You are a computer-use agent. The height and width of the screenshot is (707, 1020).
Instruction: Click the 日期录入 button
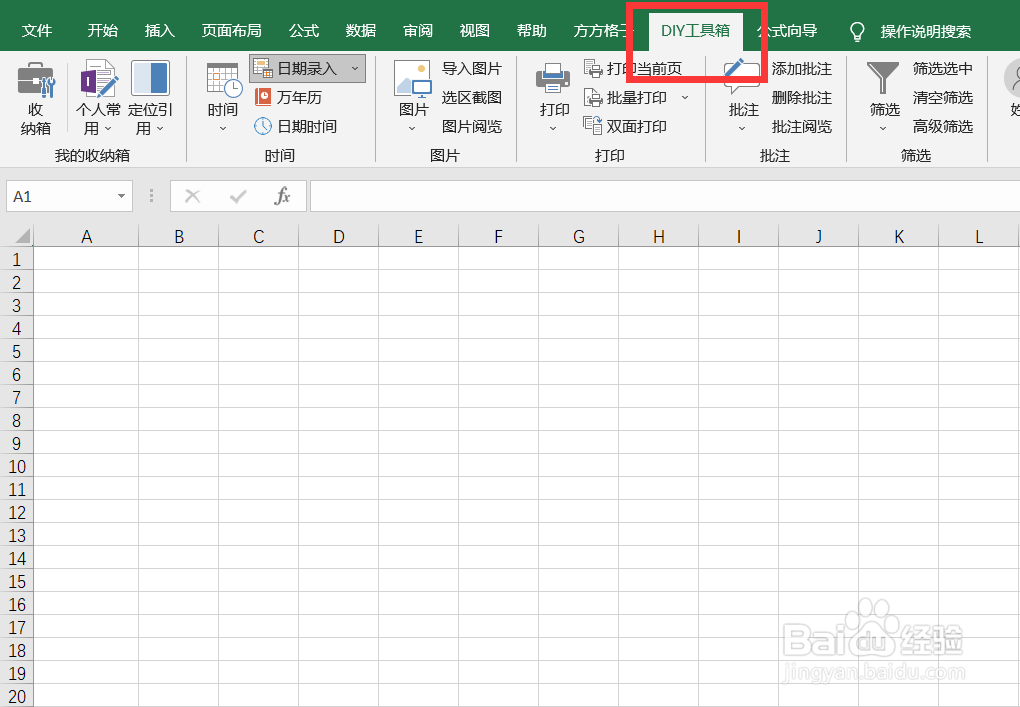(307, 68)
